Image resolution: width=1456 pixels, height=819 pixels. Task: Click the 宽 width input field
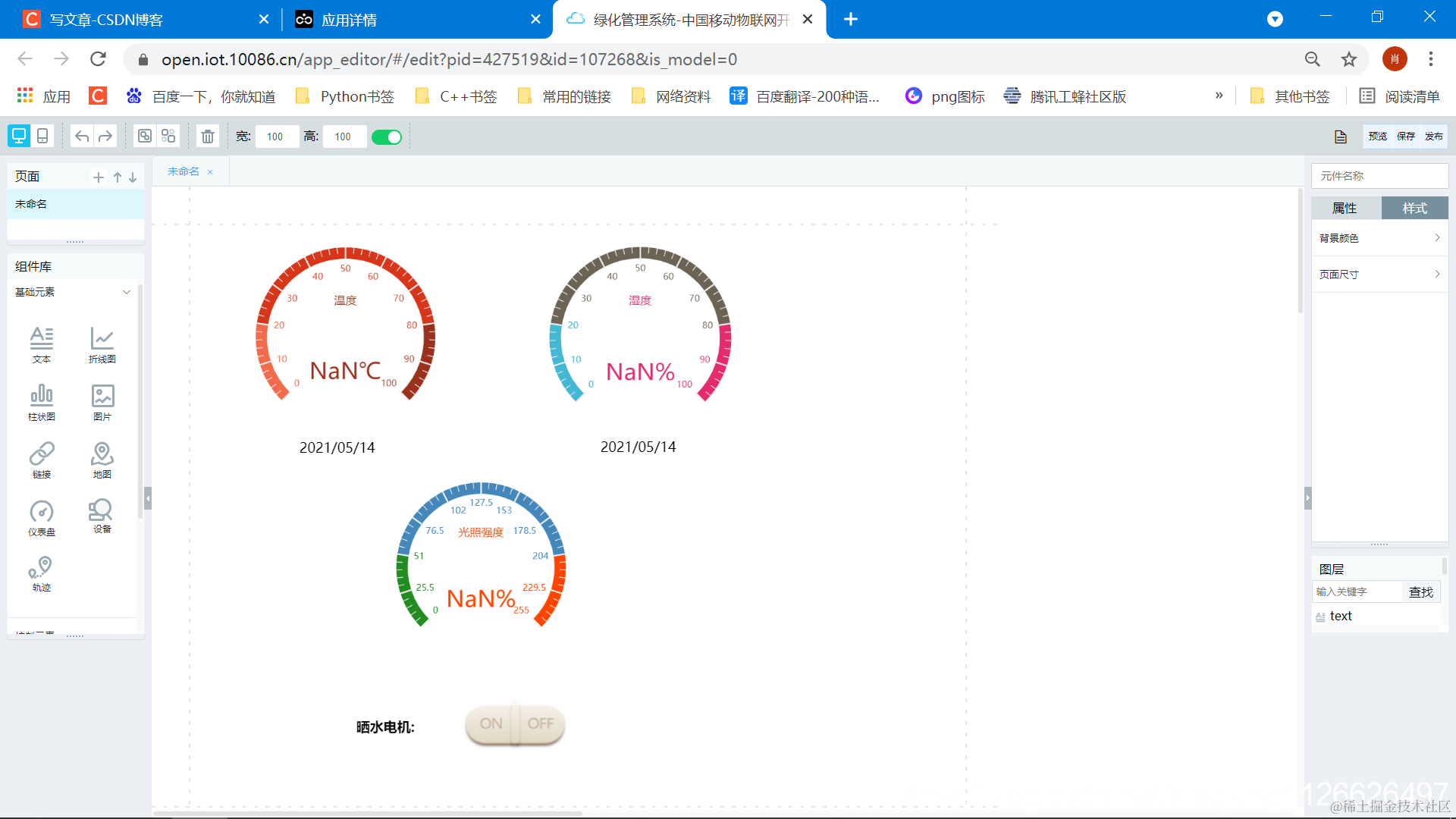tap(276, 136)
